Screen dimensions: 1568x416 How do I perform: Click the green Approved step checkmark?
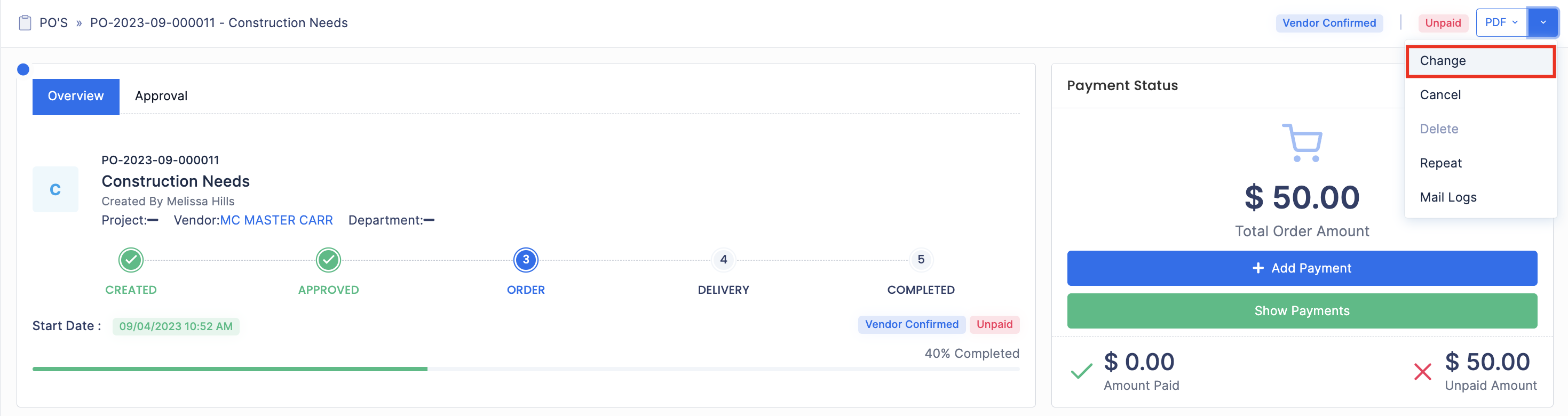click(328, 260)
